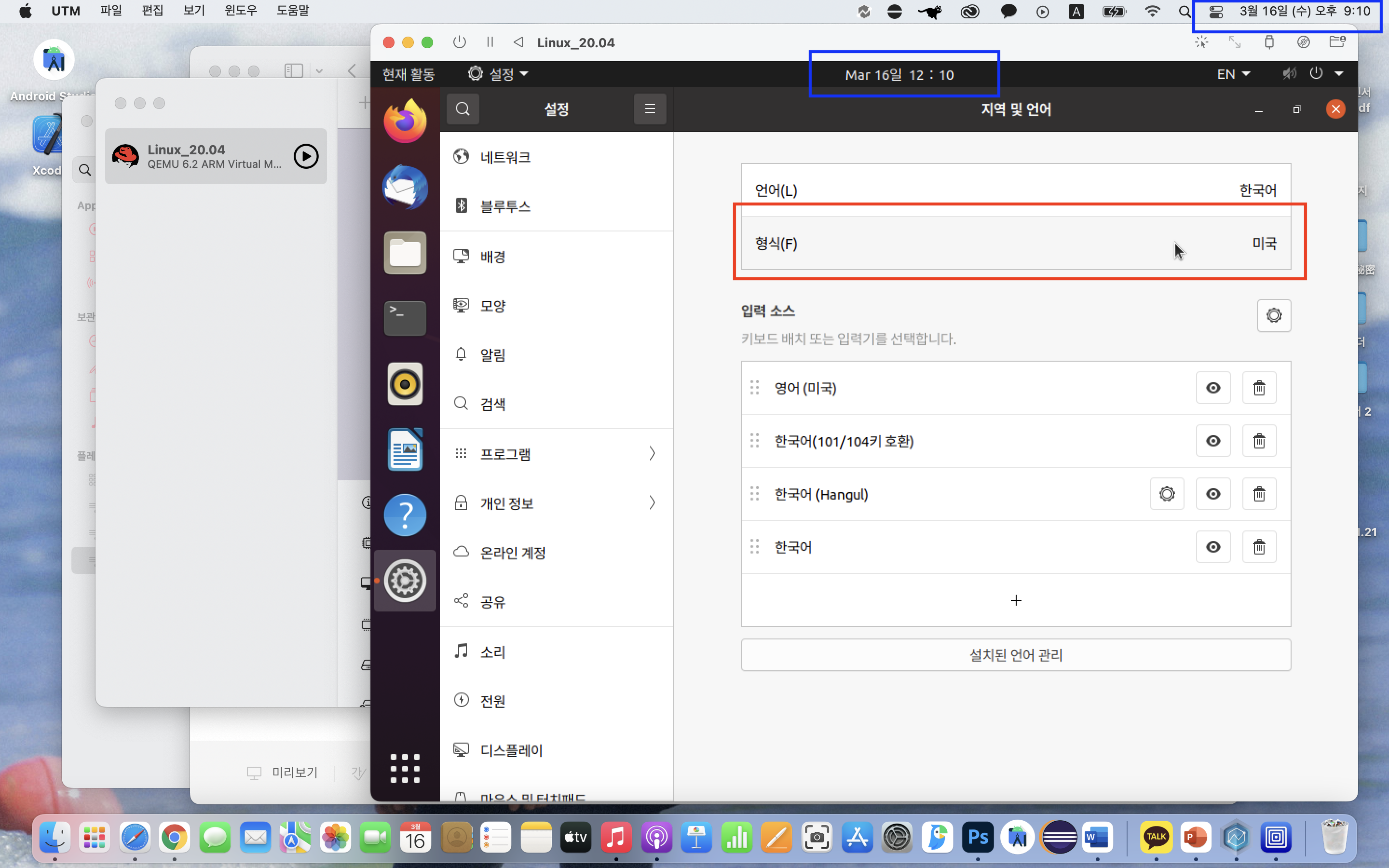1389x868 pixels.
Task: Launch Terminal from the Ubuntu dock
Action: click(405, 317)
